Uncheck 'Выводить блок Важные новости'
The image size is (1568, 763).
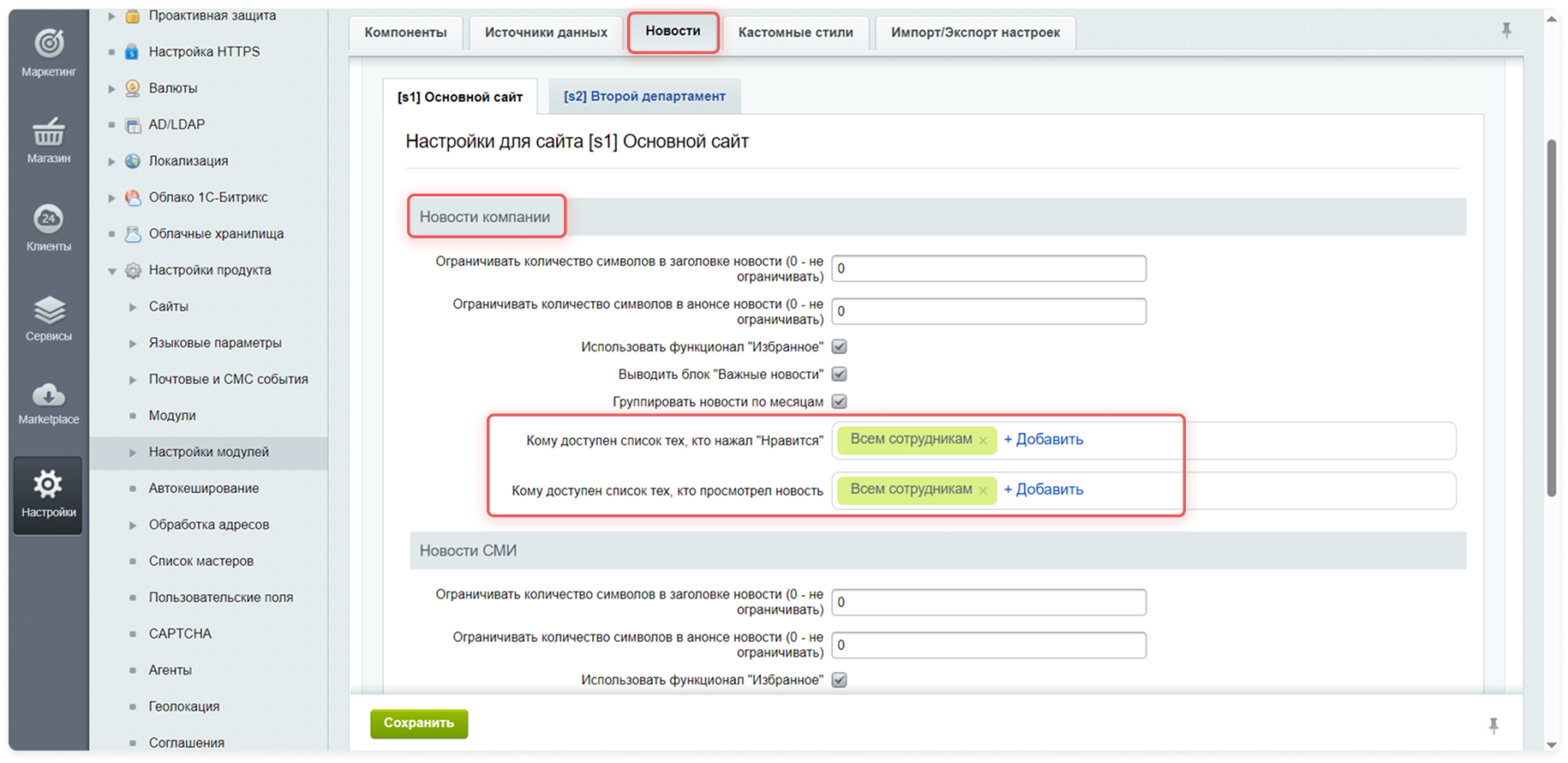click(x=840, y=375)
